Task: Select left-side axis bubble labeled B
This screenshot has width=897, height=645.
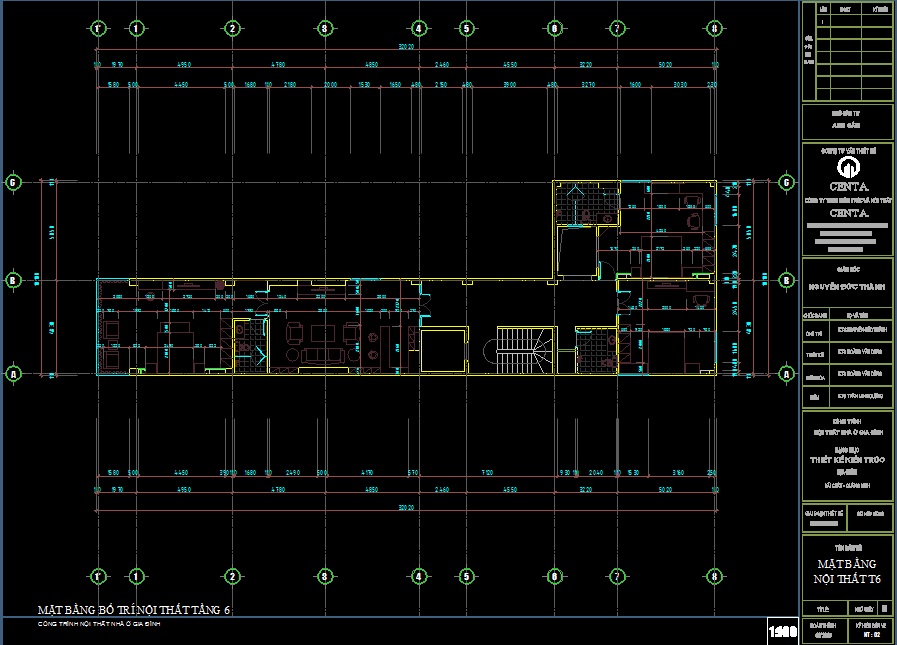Action: tap(13, 280)
